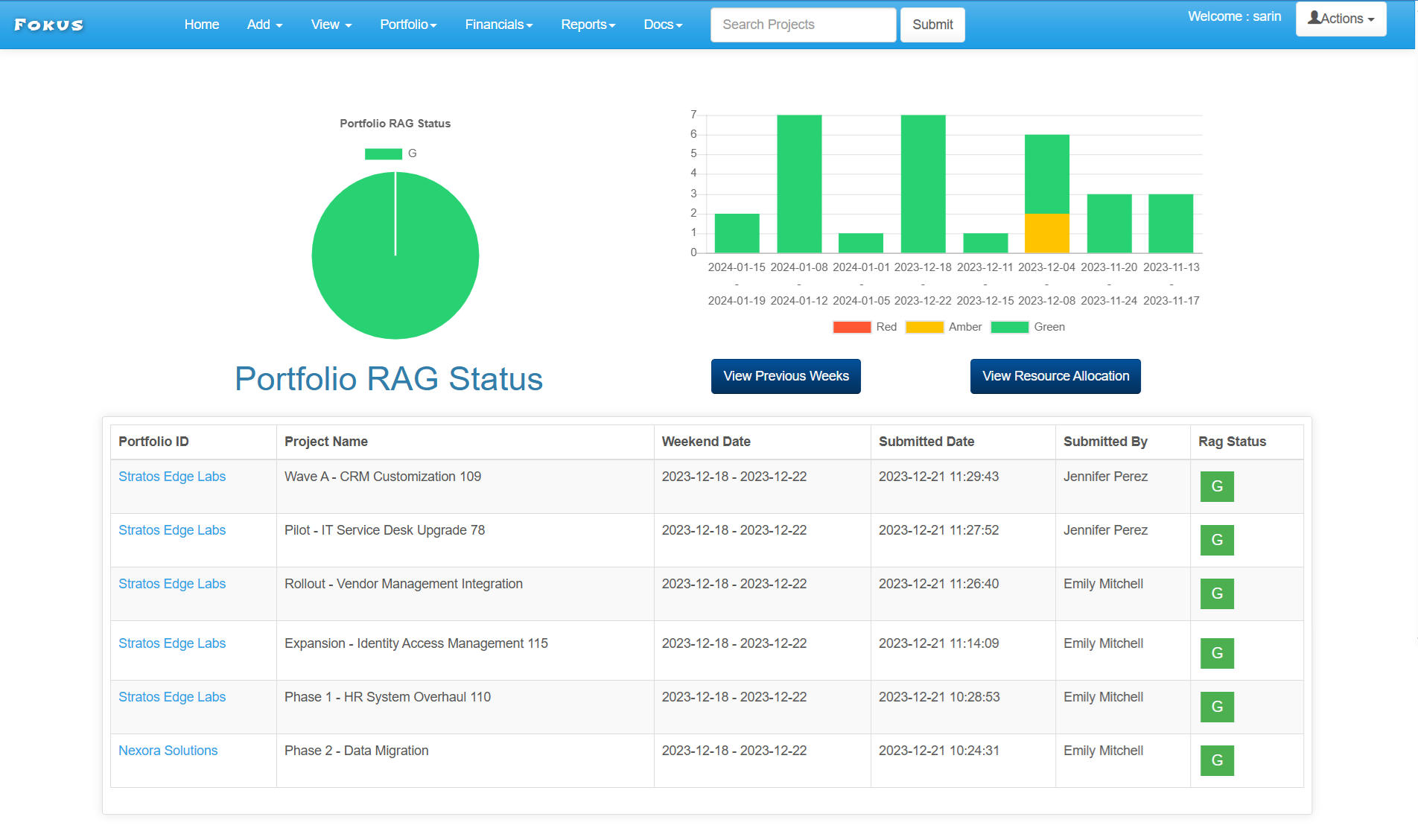Click the Fokus logo in the navbar
1418x840 pixels.
(49, 25)
